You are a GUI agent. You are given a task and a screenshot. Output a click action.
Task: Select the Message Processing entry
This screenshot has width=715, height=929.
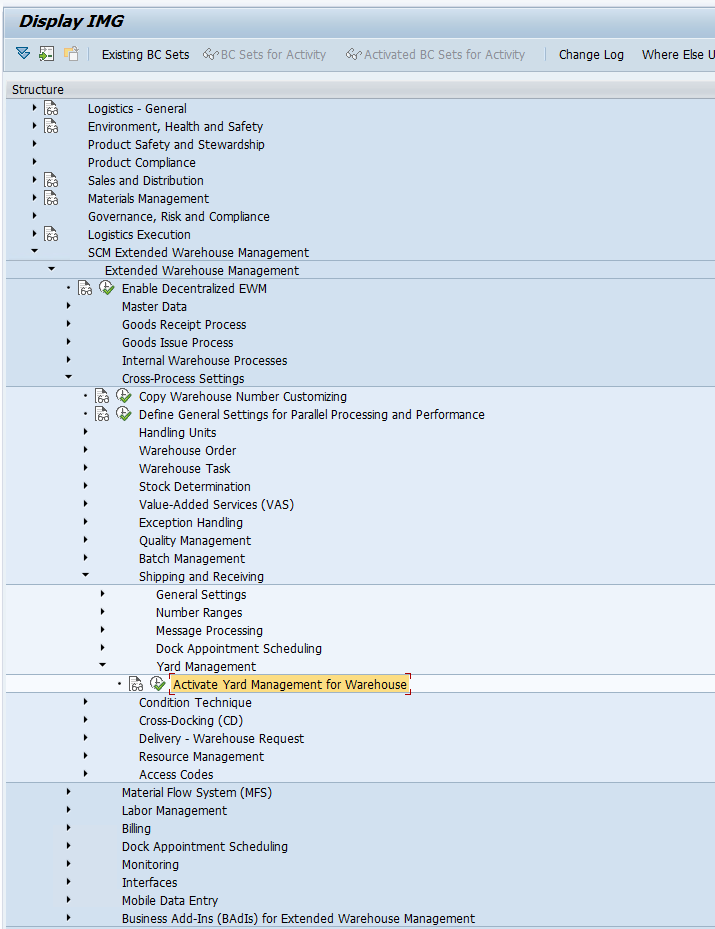[x=209, y=630]
